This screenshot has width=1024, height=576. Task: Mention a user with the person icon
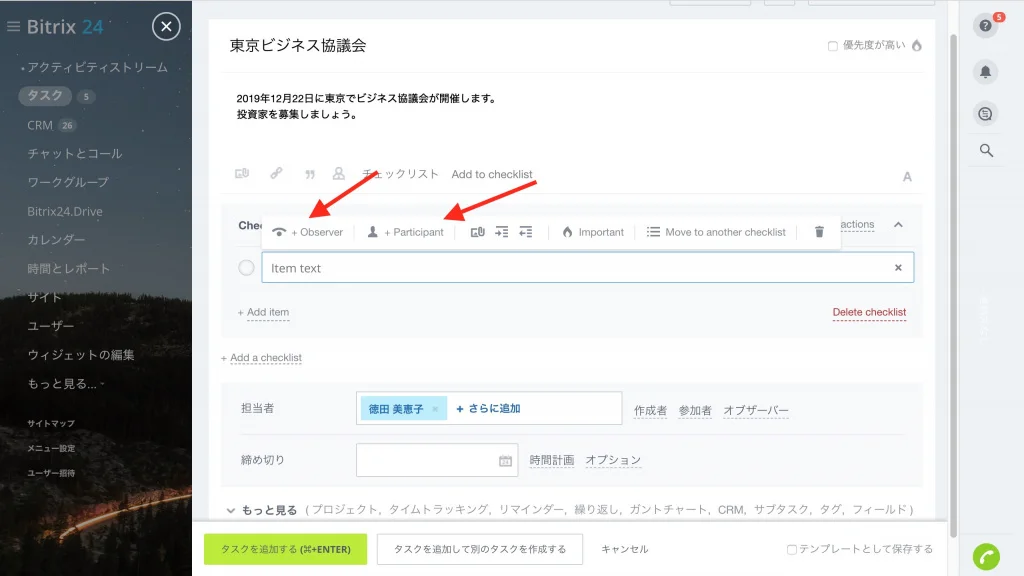coord(338,173)
